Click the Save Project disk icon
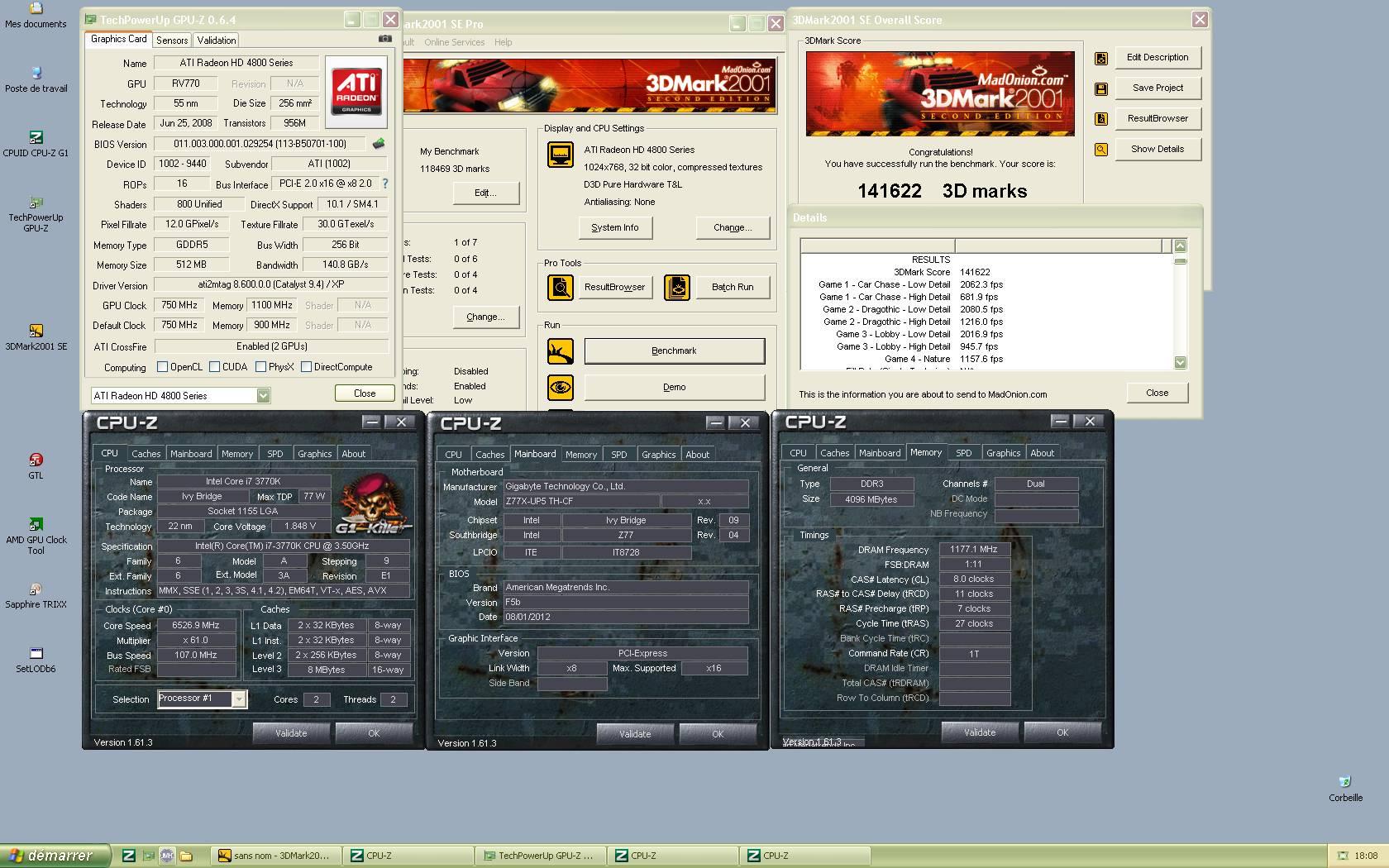Image resolution: width=1389 pixels, height=868 pixels. [1101, 88]
